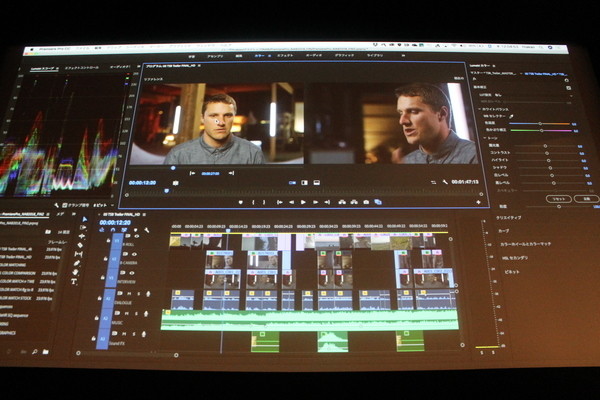This screenshot has width=600, height=400.
Task: Export frame with camera icon
Action: point(366,202)
